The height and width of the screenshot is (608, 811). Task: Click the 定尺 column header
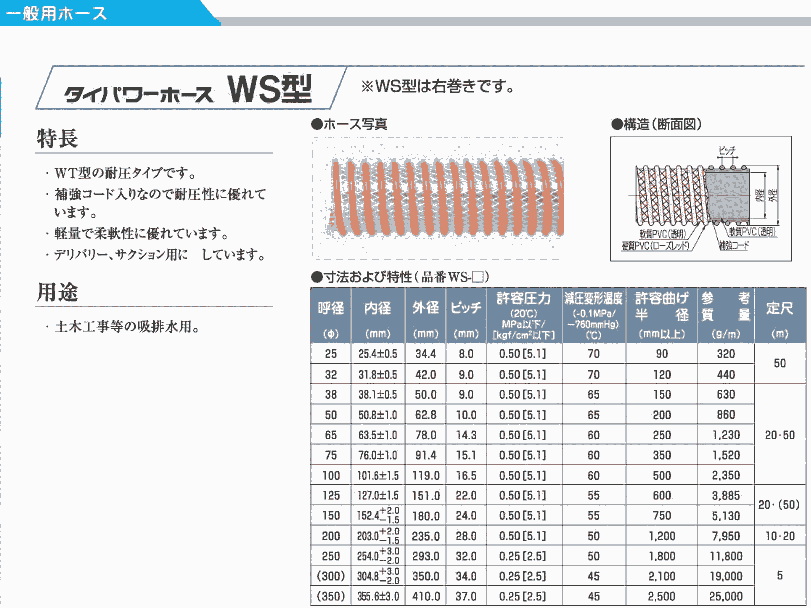point(780,315)
